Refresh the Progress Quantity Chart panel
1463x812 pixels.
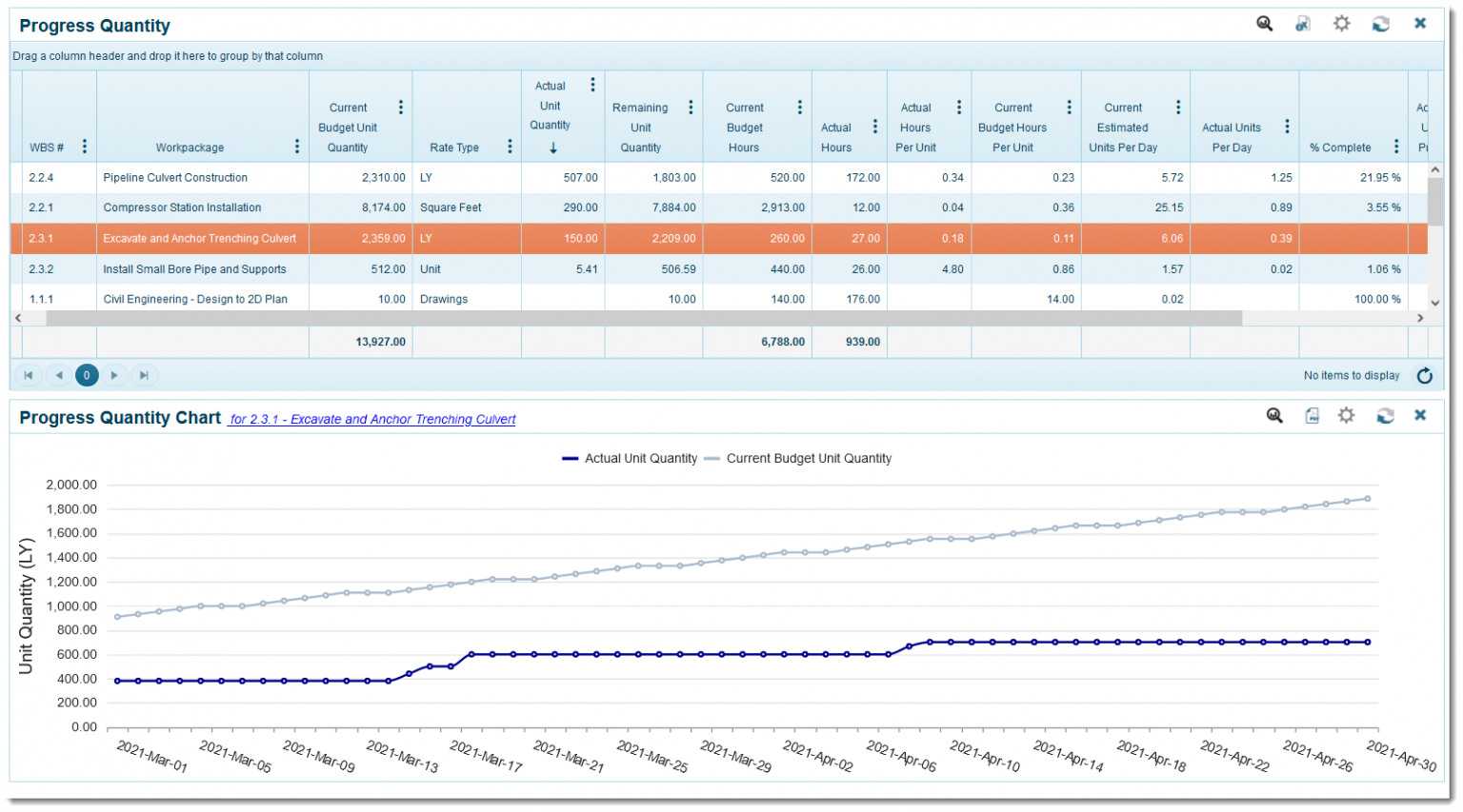(1385, 415)
